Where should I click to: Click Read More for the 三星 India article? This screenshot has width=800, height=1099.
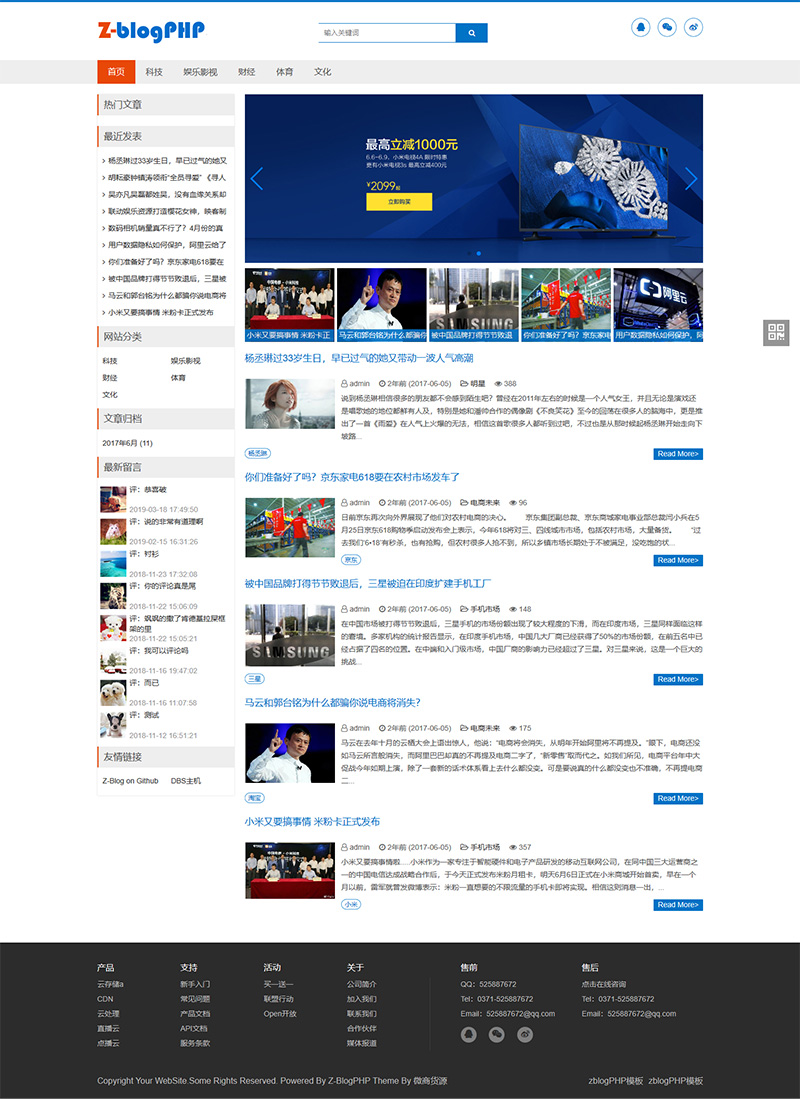(678, 680)
